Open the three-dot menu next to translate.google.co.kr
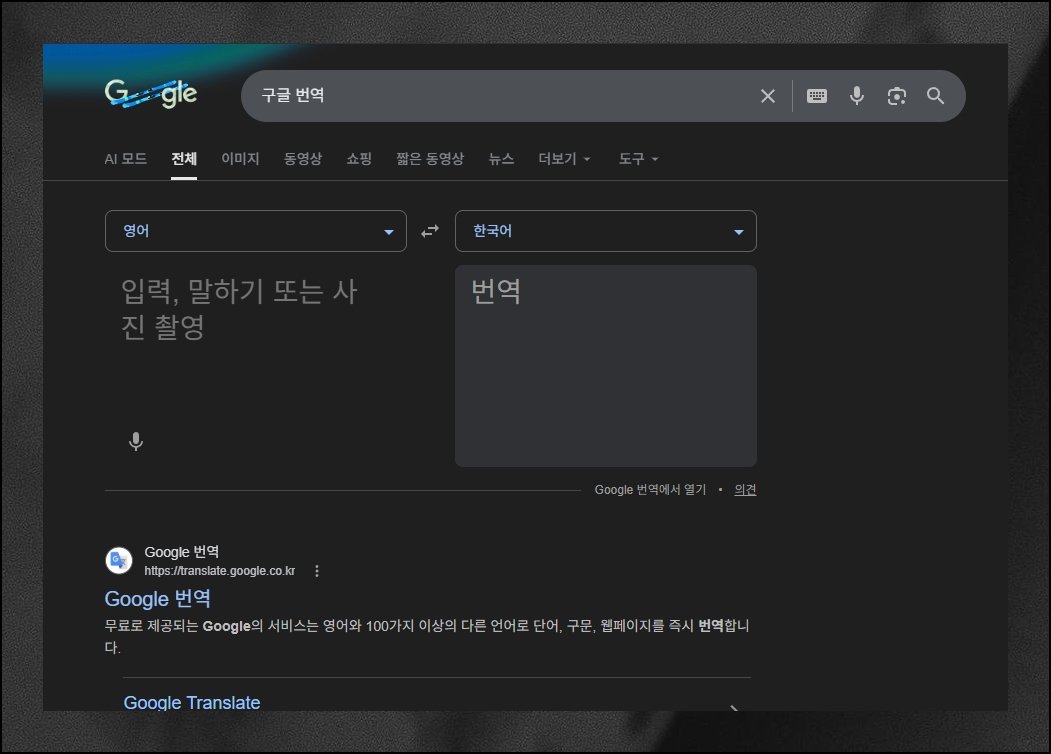 (317, 571)
